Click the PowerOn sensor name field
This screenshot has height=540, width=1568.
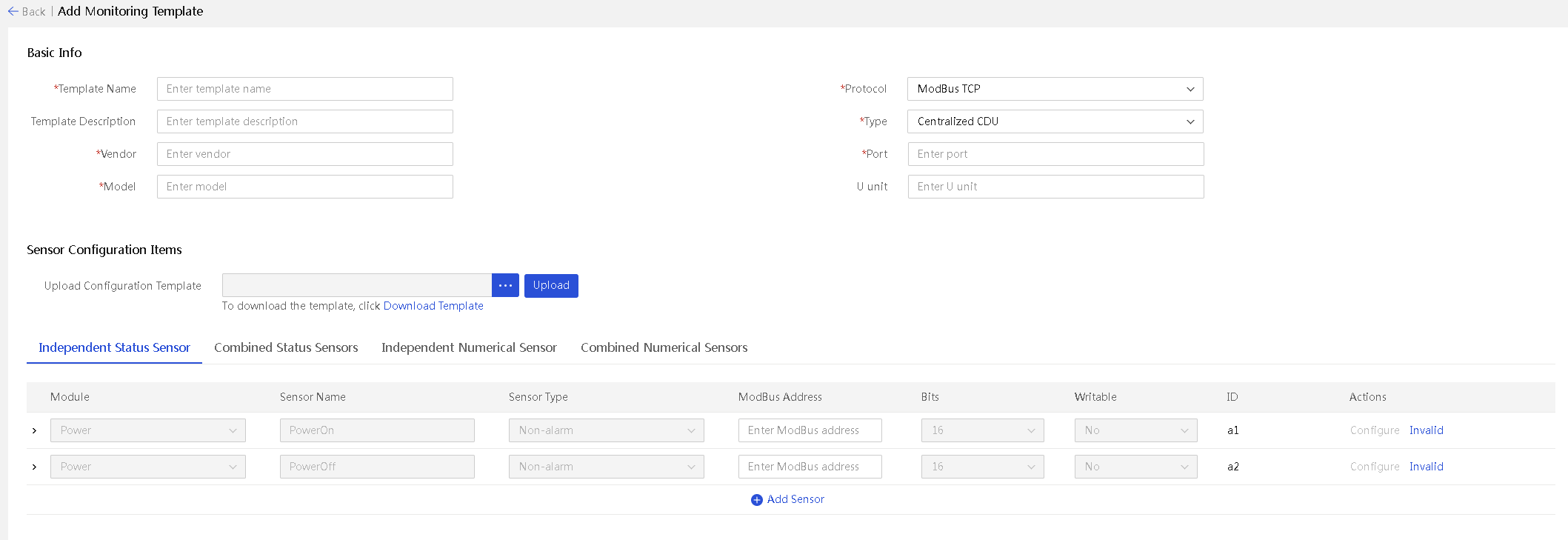click(377, 430)
